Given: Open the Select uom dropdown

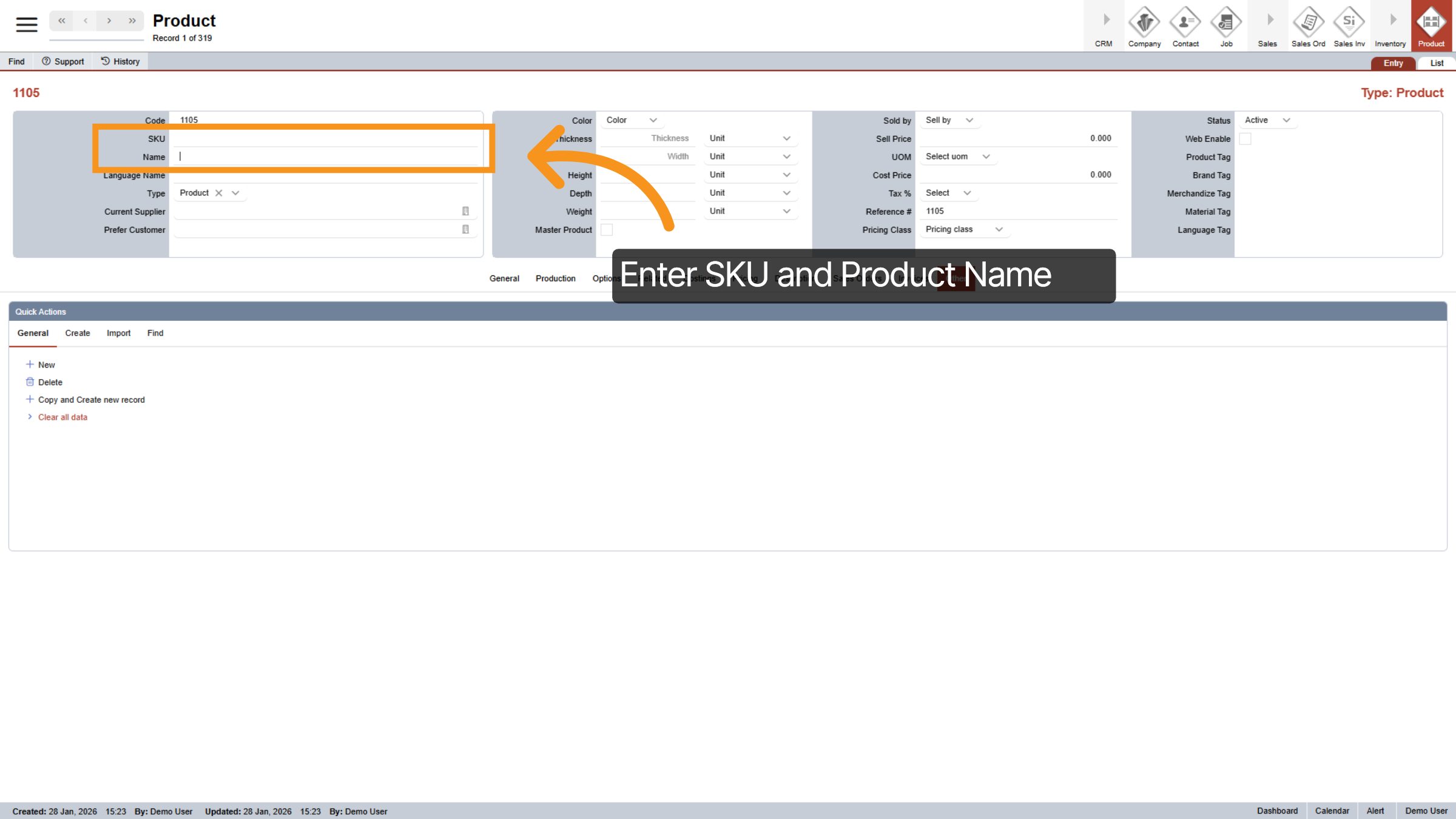Looking at the screenshot, I should [957, 157].
